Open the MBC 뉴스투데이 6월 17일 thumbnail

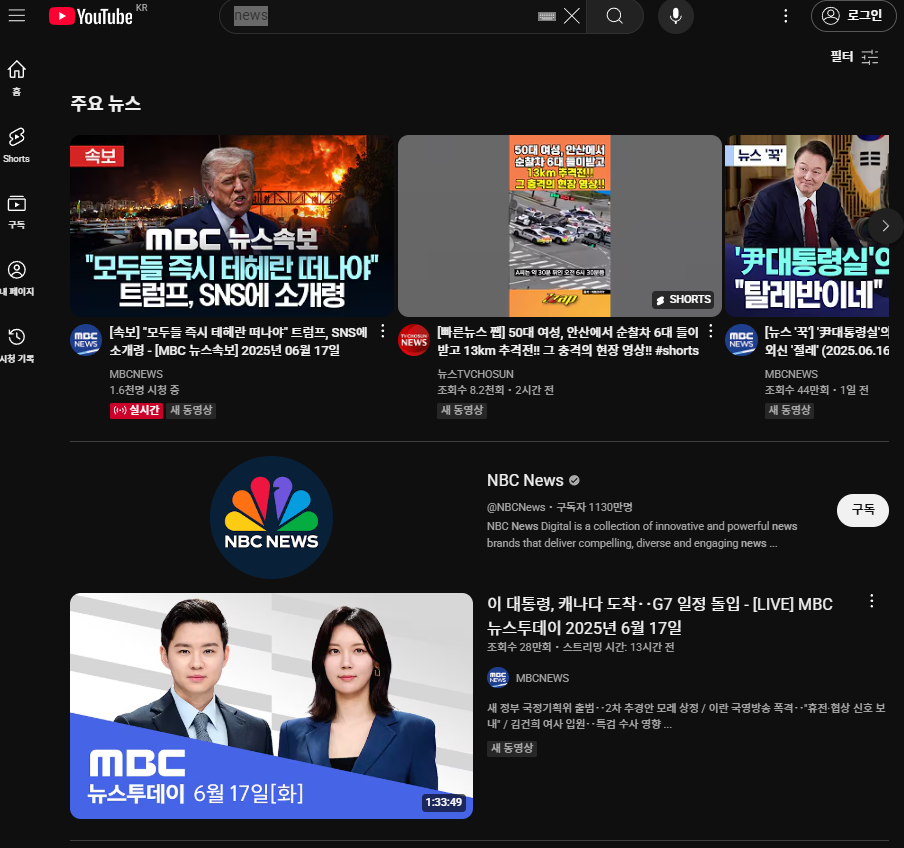click(271, 706)
